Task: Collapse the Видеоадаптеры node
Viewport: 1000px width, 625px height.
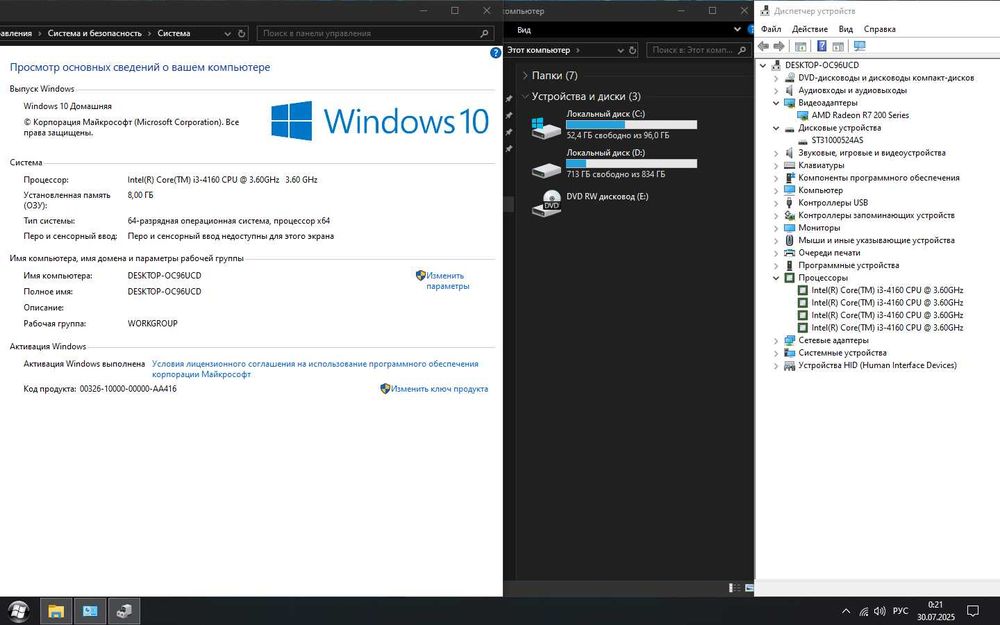Action: tap(776, 103)
